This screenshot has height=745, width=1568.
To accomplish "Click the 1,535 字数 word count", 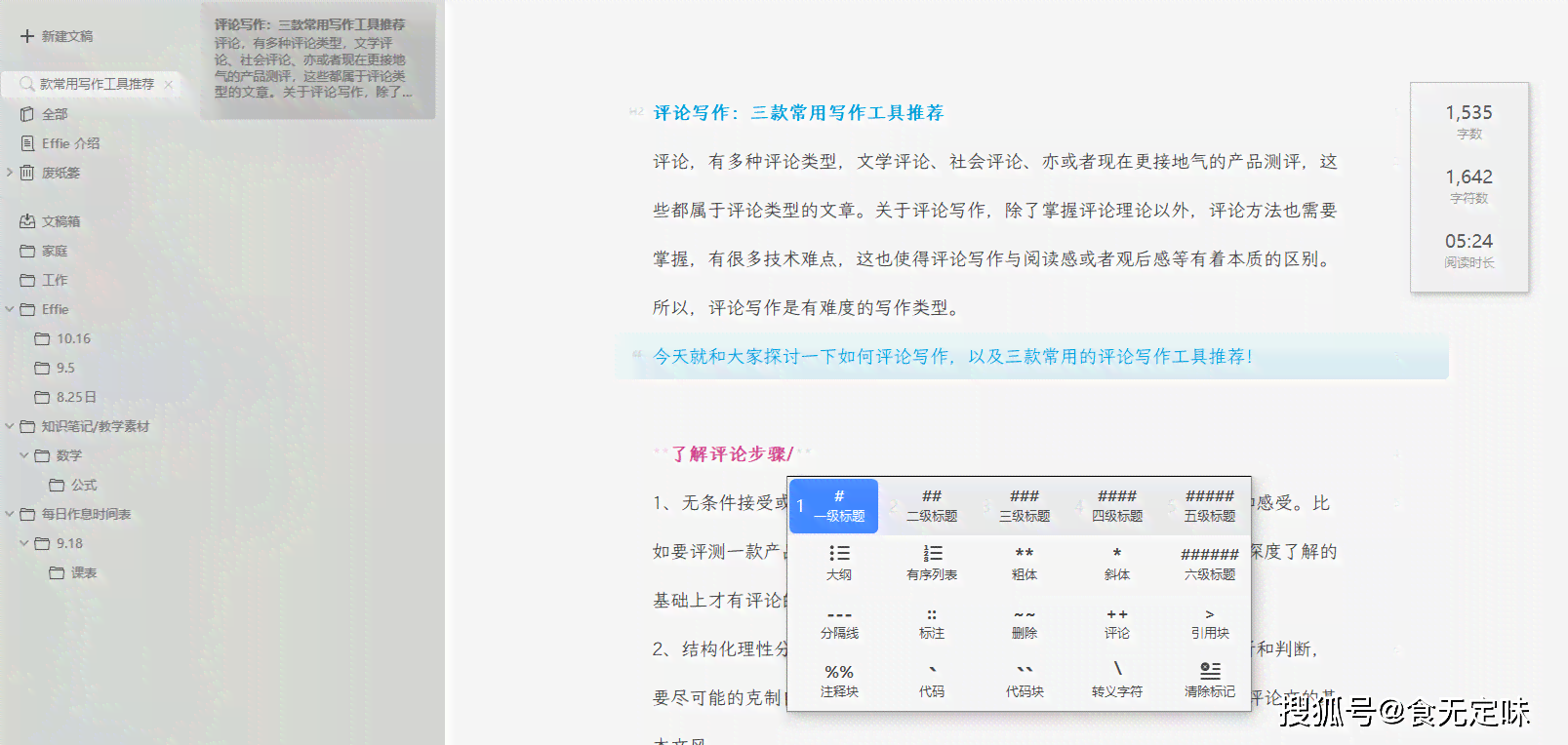I will pyautogui.click(x=1468, y=121).
